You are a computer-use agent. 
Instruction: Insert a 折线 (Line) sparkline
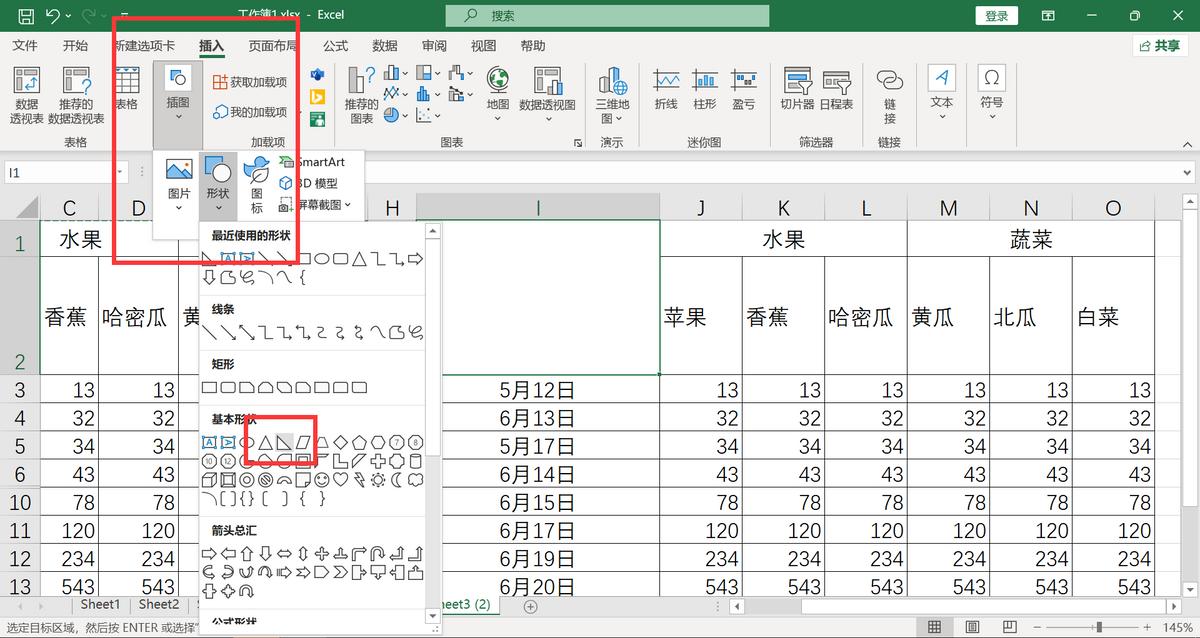tap(666, 88)
